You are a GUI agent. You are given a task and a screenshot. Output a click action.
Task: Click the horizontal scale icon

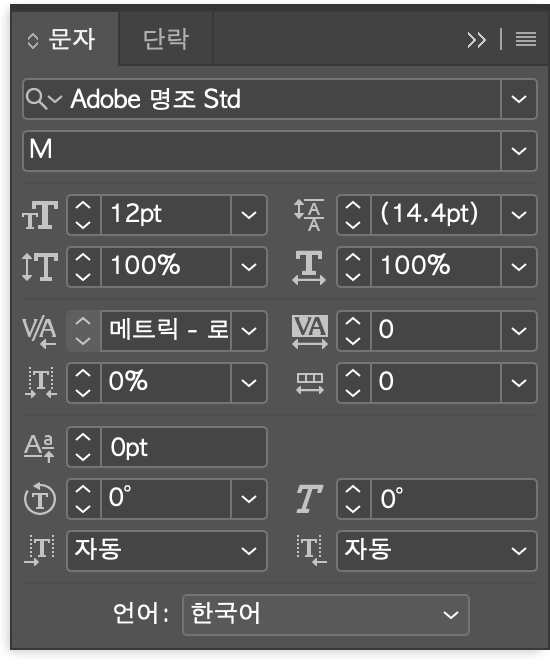pos(309,267)
